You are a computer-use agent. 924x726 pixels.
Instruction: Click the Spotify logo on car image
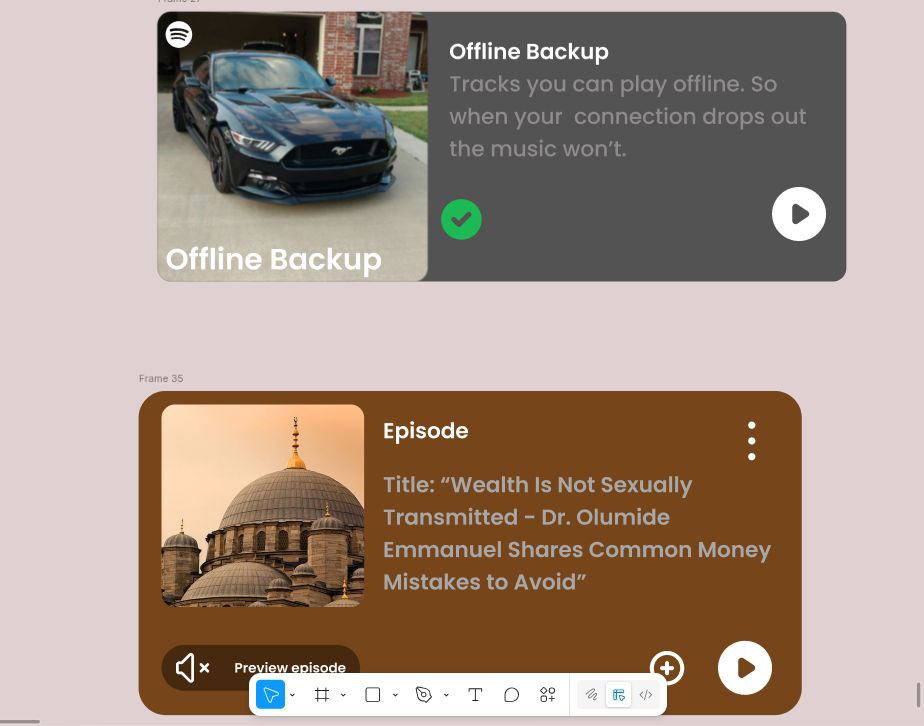[x=179, y=34]
